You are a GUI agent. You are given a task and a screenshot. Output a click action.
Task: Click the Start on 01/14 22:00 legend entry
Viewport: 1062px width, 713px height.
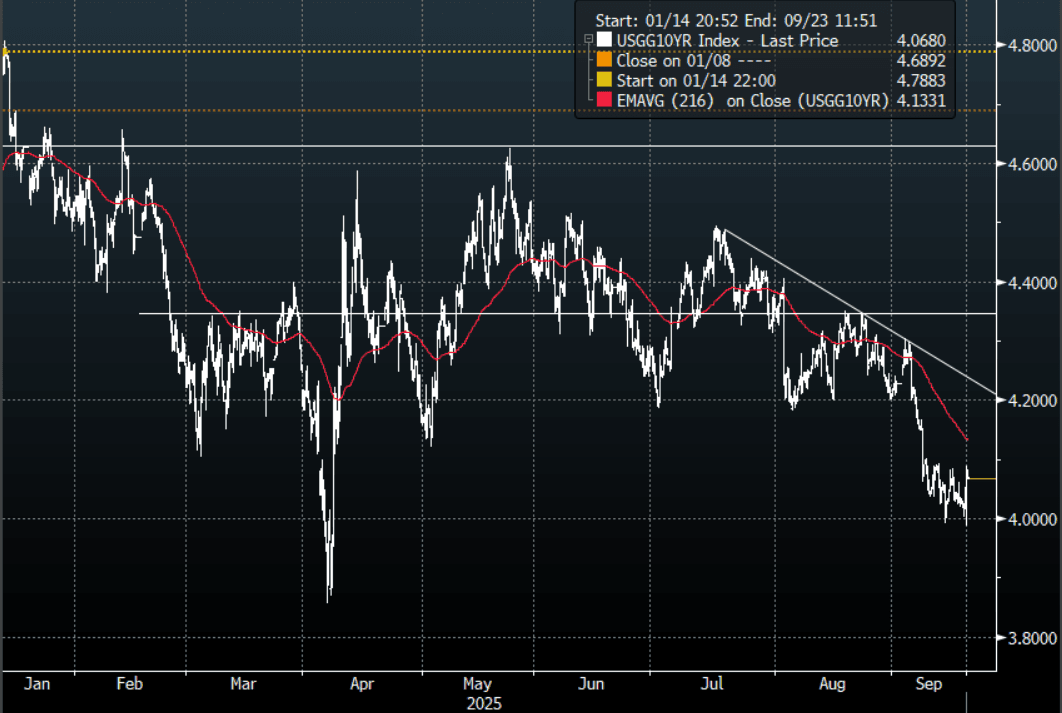(683, 81)
